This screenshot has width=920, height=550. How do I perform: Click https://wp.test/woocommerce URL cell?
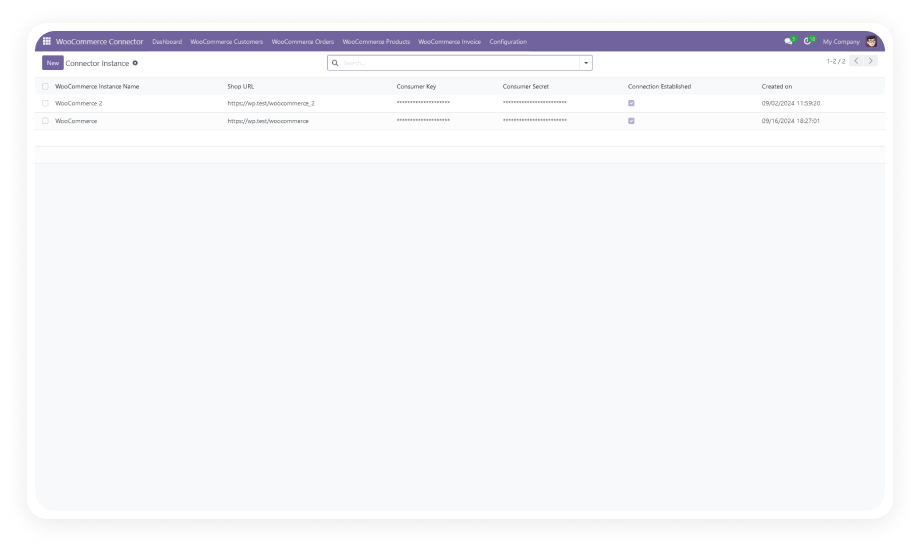pos(268,121)
